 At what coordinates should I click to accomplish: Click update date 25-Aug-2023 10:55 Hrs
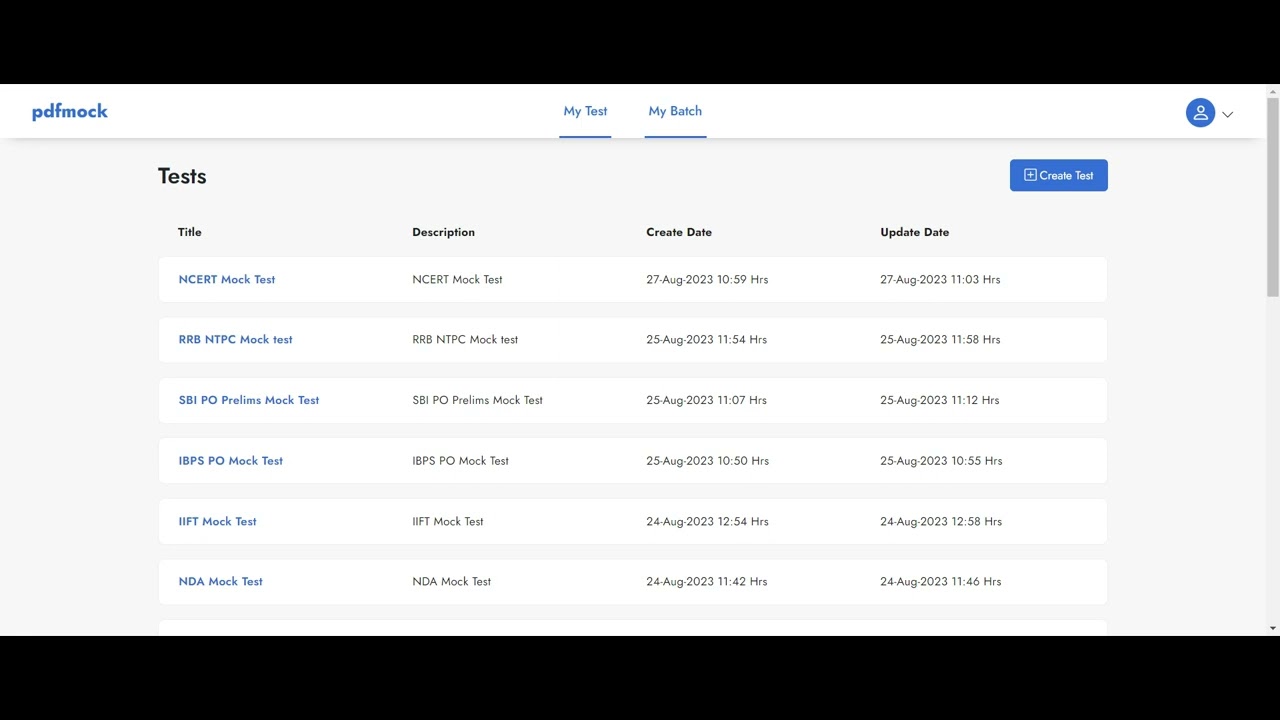click(941, 461)
